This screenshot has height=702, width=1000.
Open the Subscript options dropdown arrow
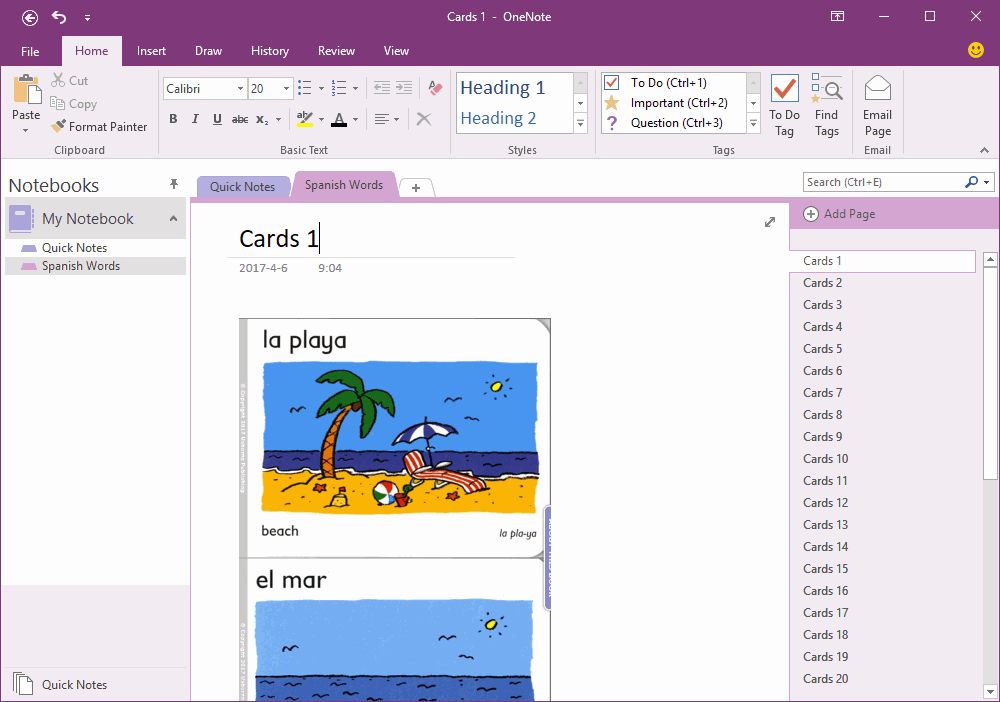click(278, 119)
